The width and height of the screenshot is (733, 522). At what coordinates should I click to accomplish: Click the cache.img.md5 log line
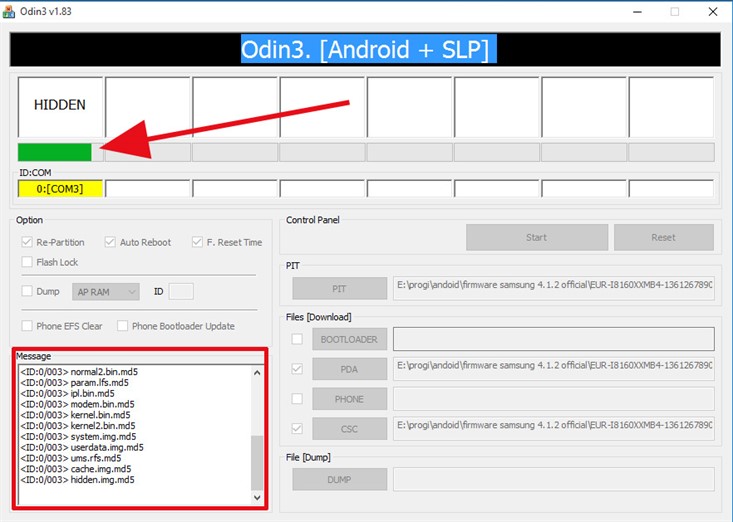pos(76,469)
